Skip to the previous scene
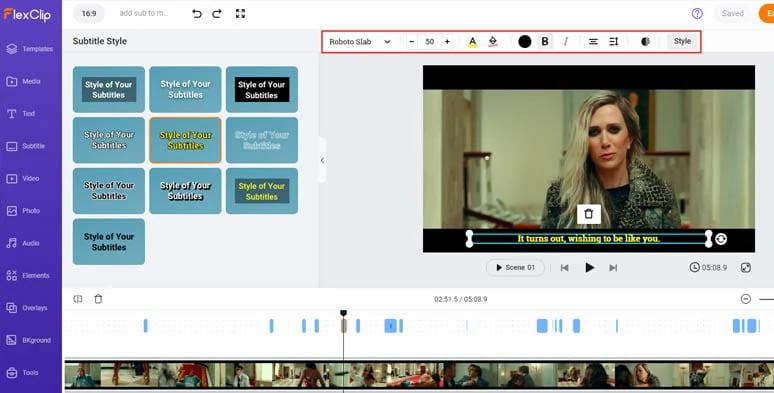Image resolution: width=774 pixels, height=393 pixels. (x=564, y=268)
